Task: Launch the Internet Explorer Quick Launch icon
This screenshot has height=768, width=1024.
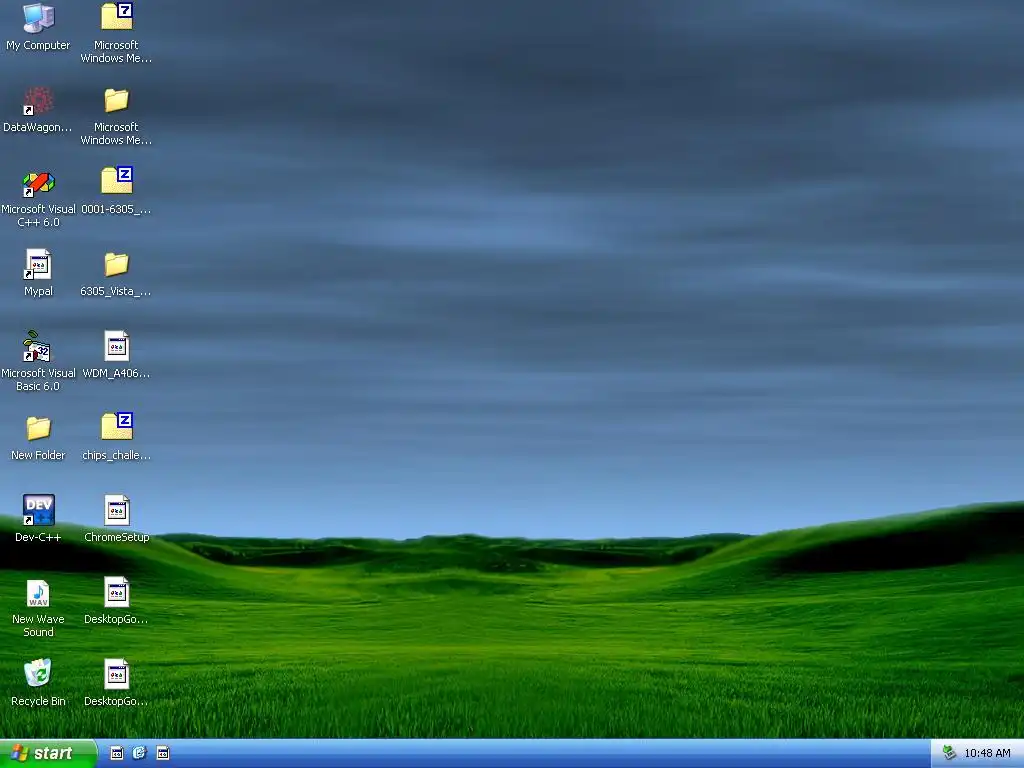Action: (x=139, y=753)
